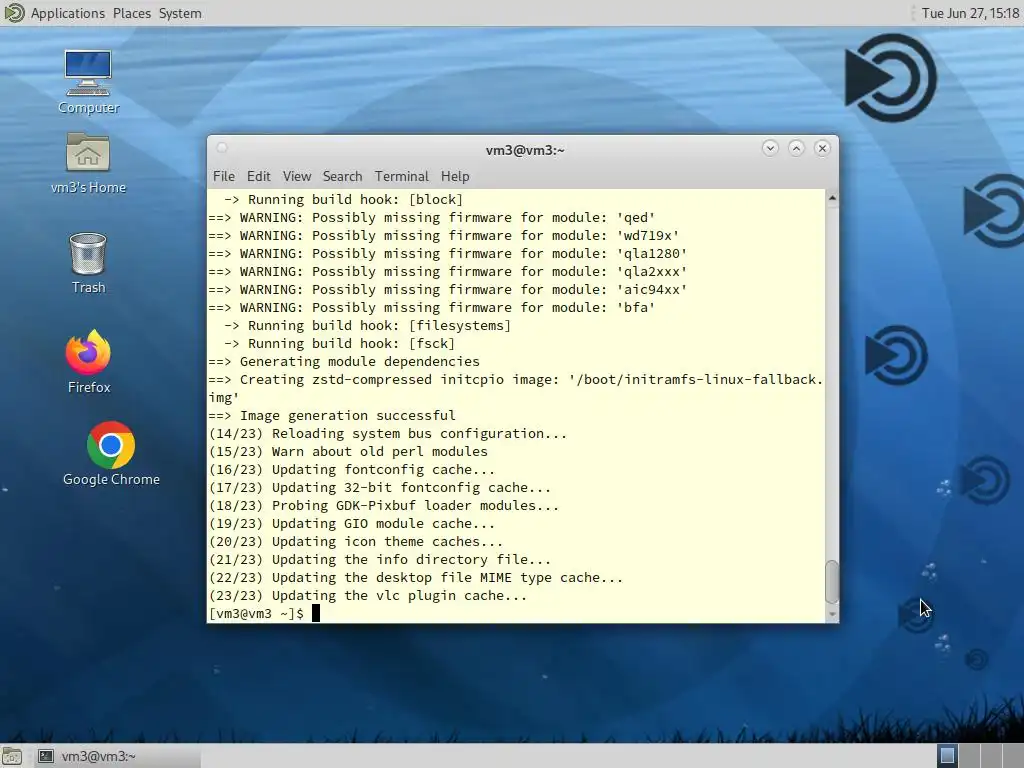This screenshot has height=768, width=1024.
Task: Click the warning line for module 'qla2xxx'
Action: point(447,271)
